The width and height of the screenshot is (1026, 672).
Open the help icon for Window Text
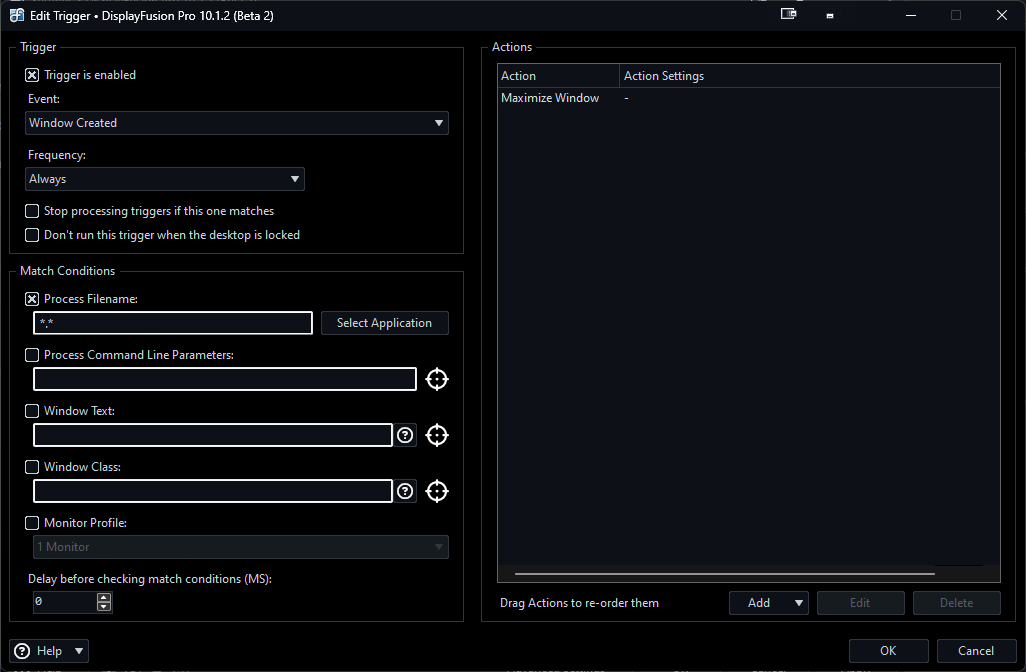[x=405, y=435]
